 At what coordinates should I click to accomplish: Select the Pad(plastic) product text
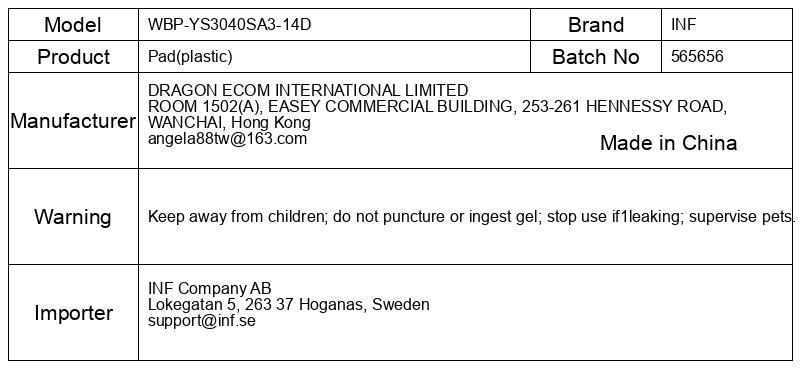190,57
